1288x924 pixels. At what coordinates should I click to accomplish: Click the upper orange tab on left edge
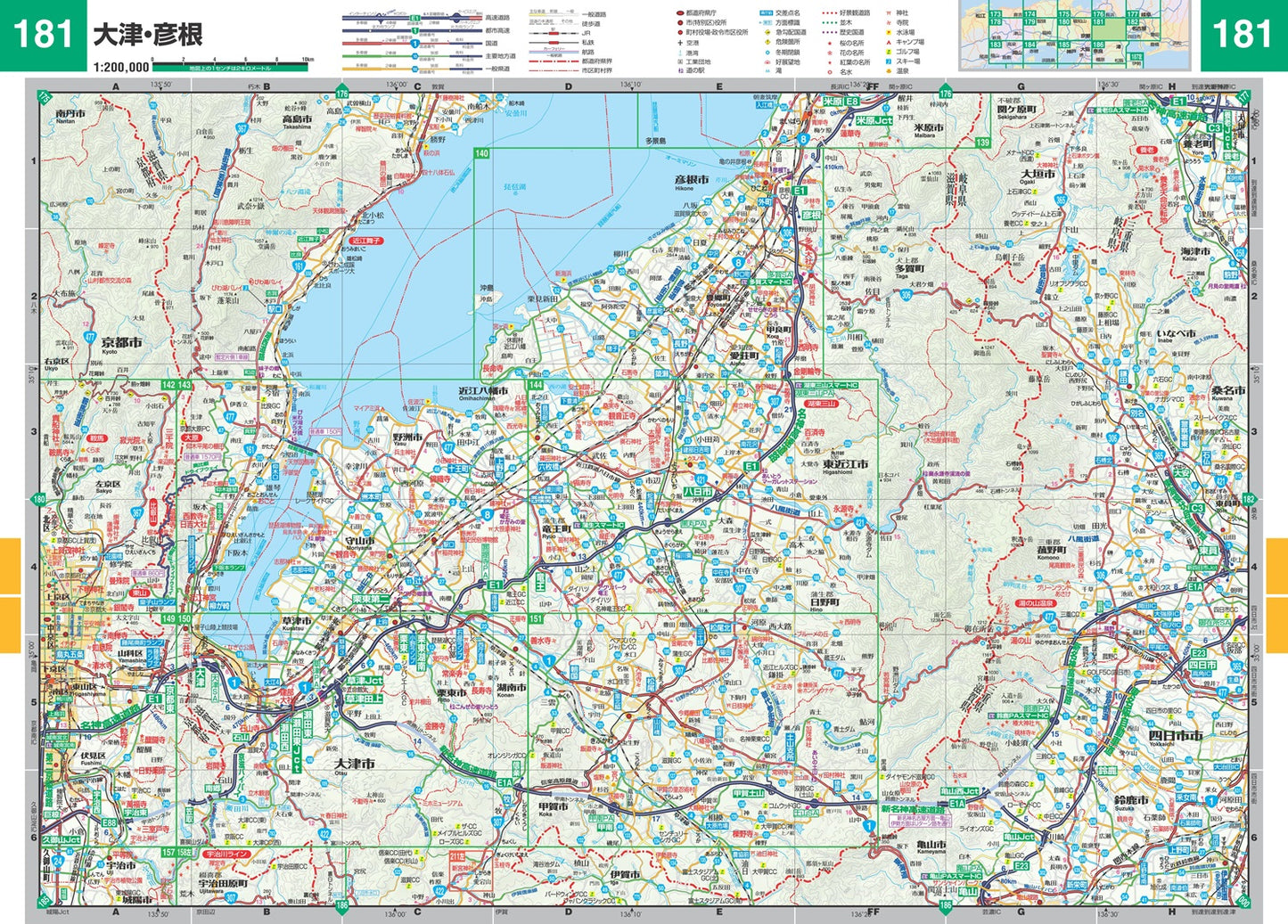coord(10,565)
